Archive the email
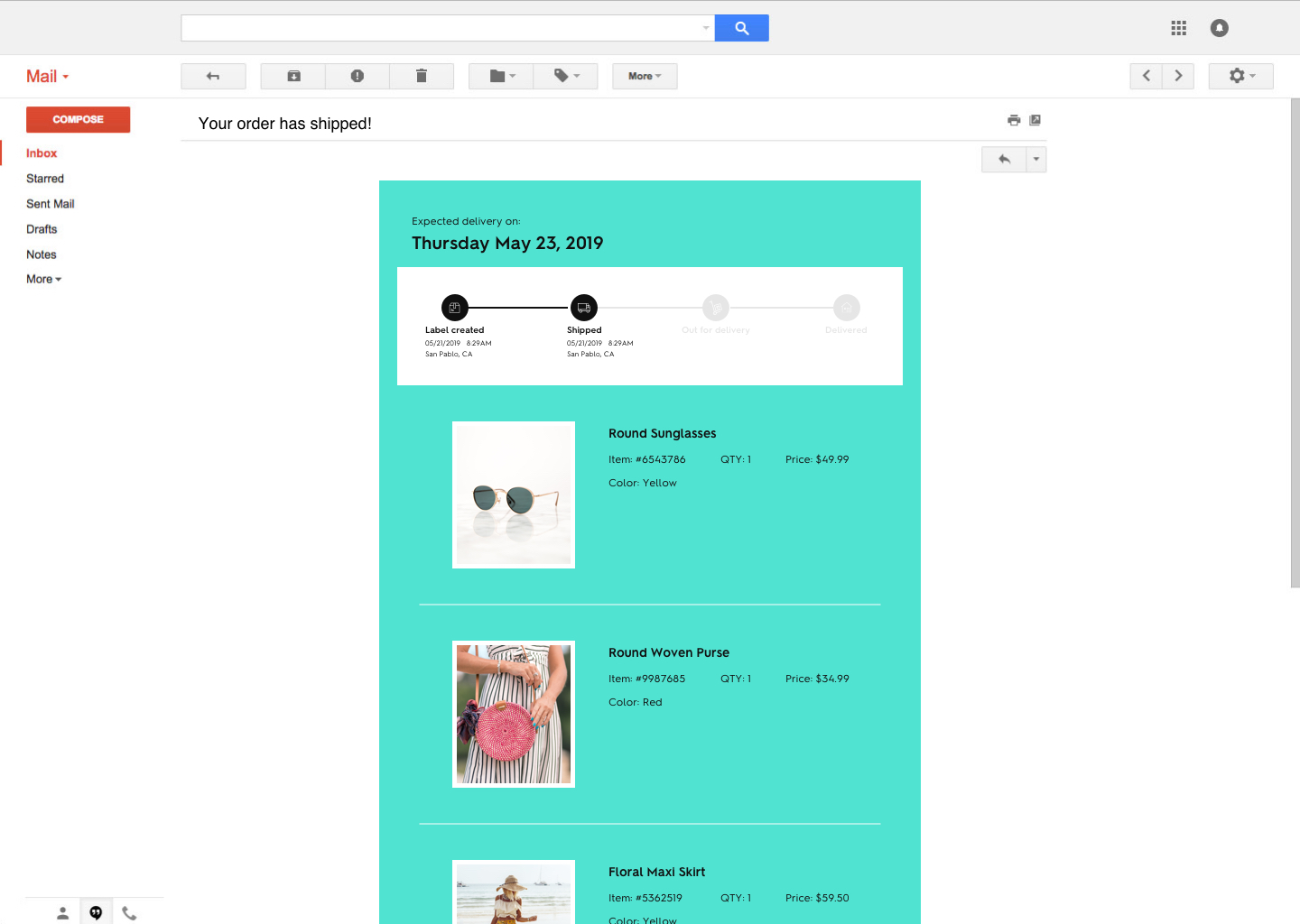 (292, 76)
